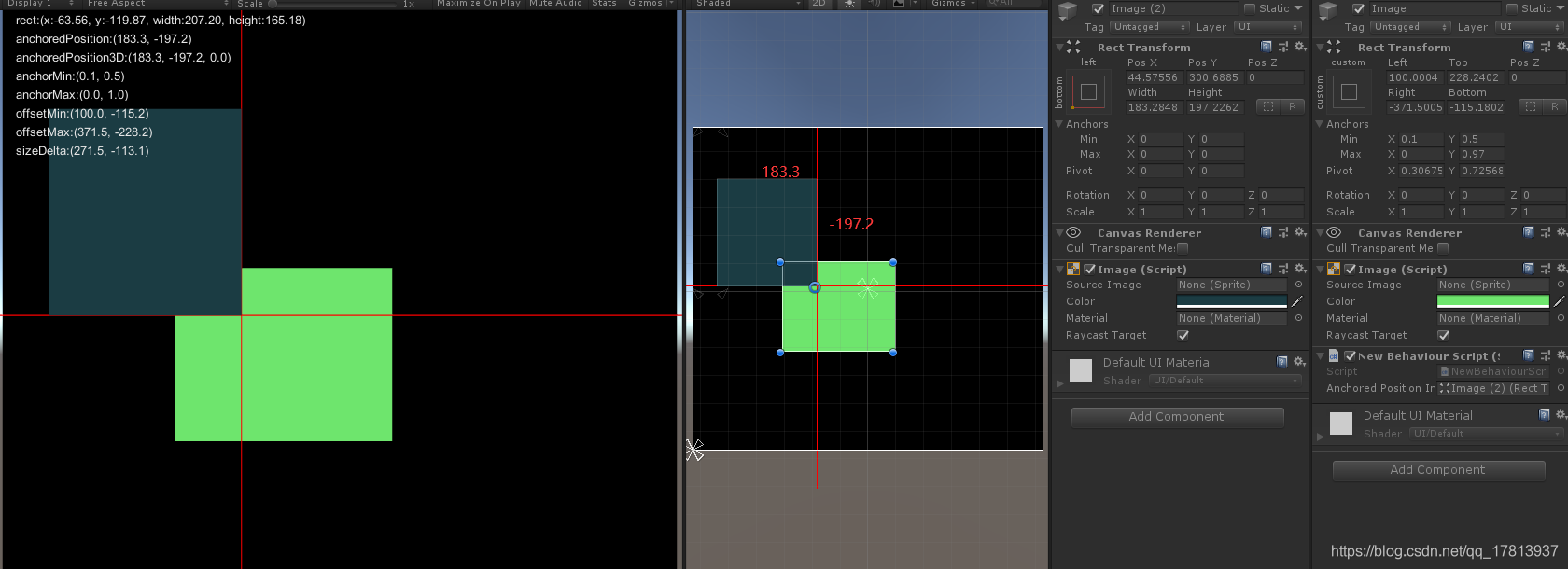Click Width field value 183.2848
The image size is (1568, 569).
(1154, 107)
